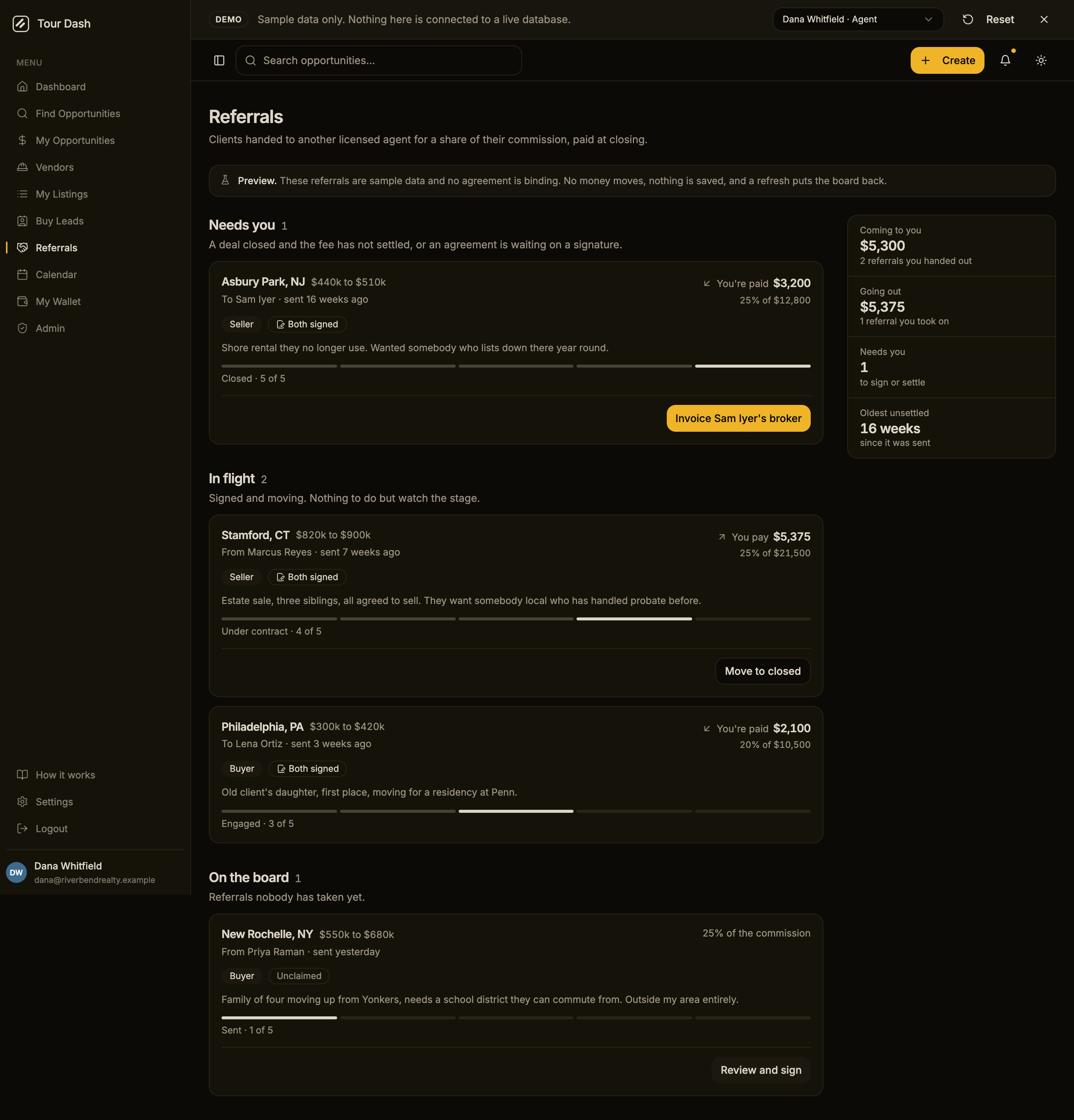Image resolution: width=1074 pixels, height=1120 pixels.
Task: Toggle light theme with sun icon
Action: 1041,60
